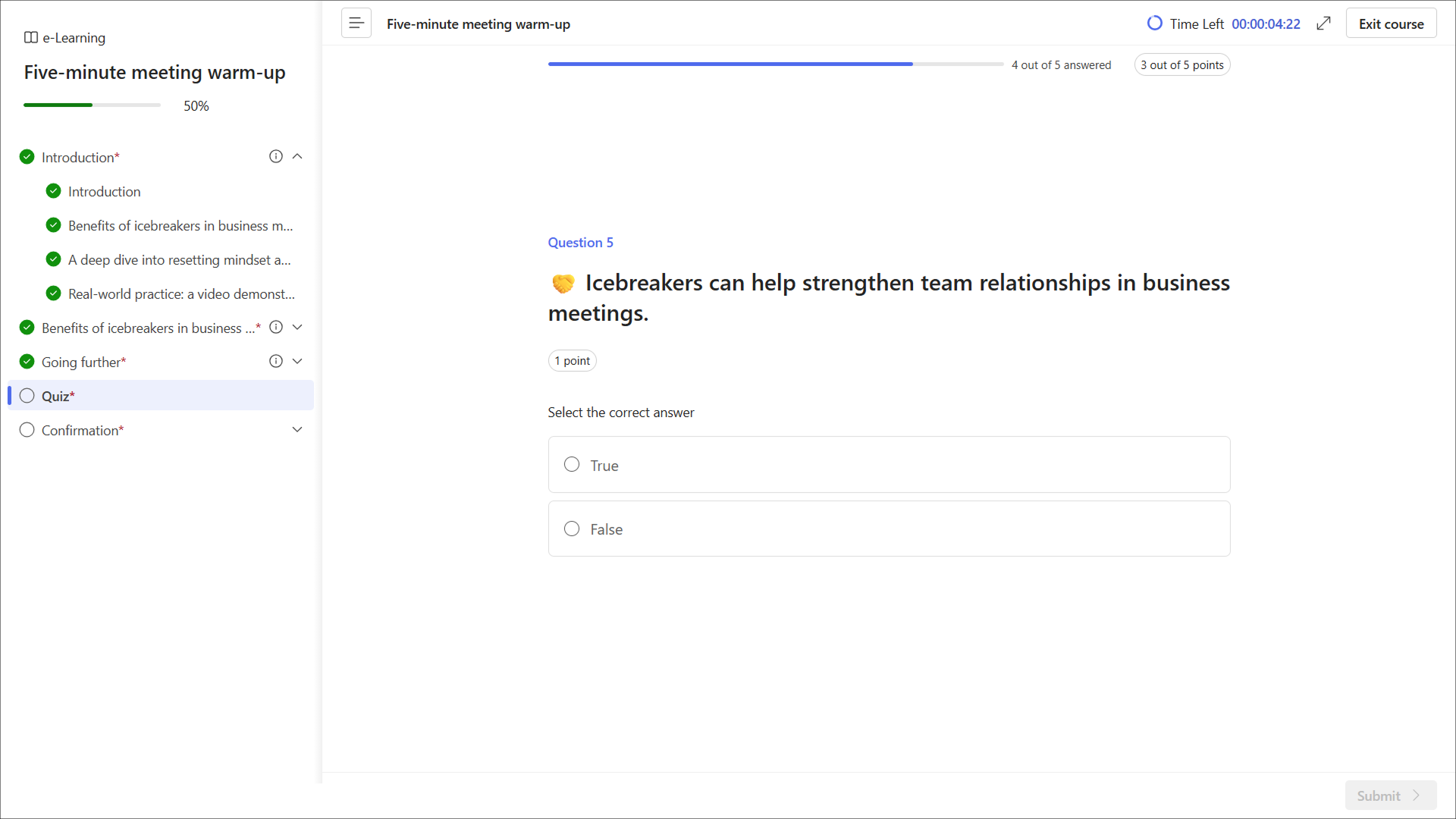Image resolution: width=1456 pixels, height=819 pixels.
Task: Click the quiz answered progress bar
Action: pos(775,64)
